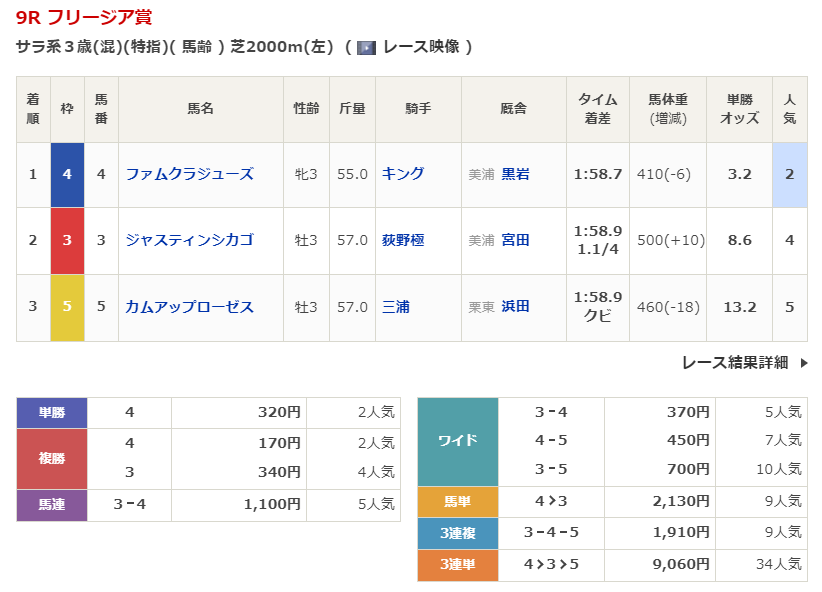Click the red frame number 3 box
This screenshot has width=822, height=592.
coord(67,240)
